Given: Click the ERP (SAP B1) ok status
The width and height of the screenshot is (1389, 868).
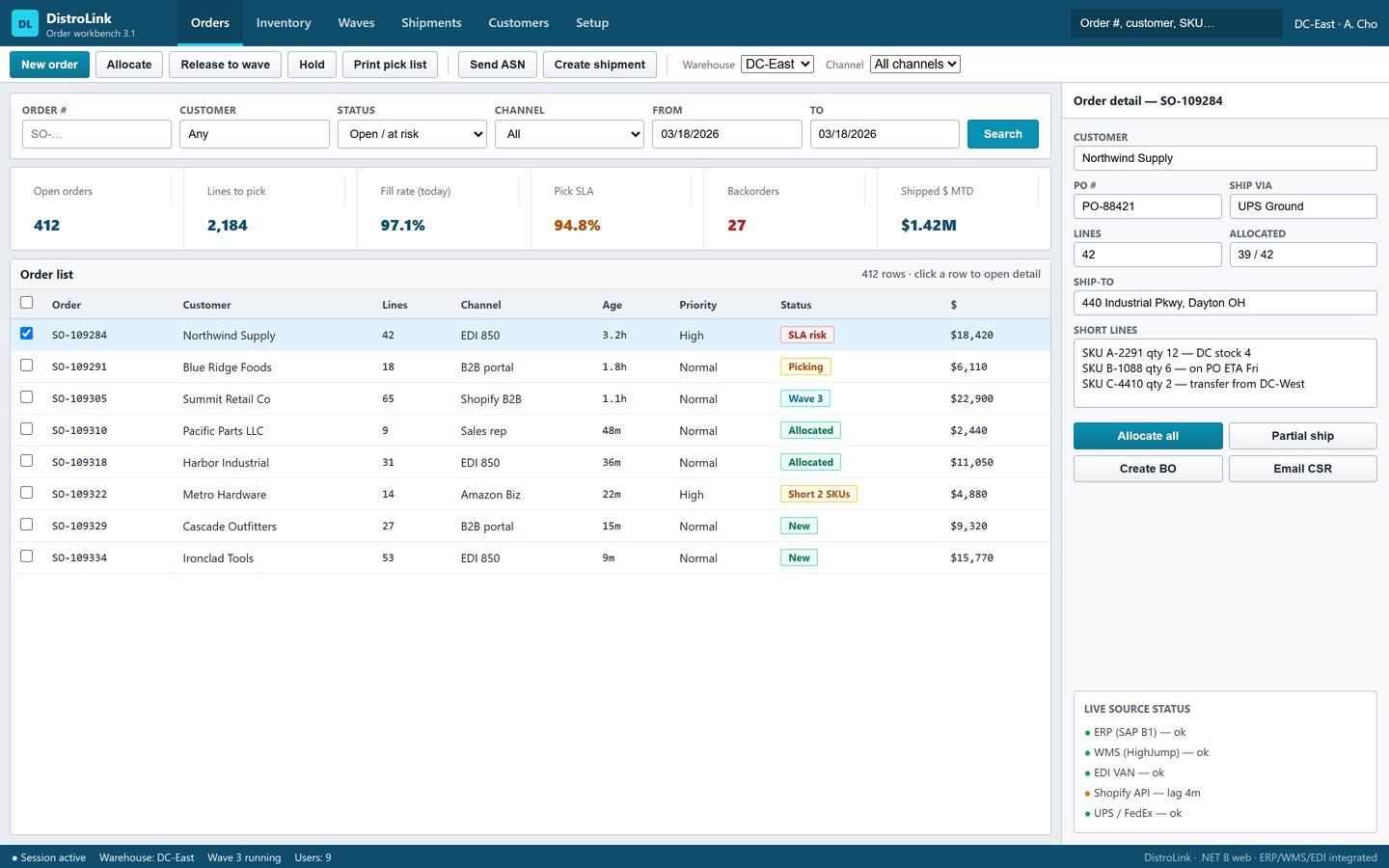Looking at the screenshot, I should pyautogui.click(x=1135, y=732).
